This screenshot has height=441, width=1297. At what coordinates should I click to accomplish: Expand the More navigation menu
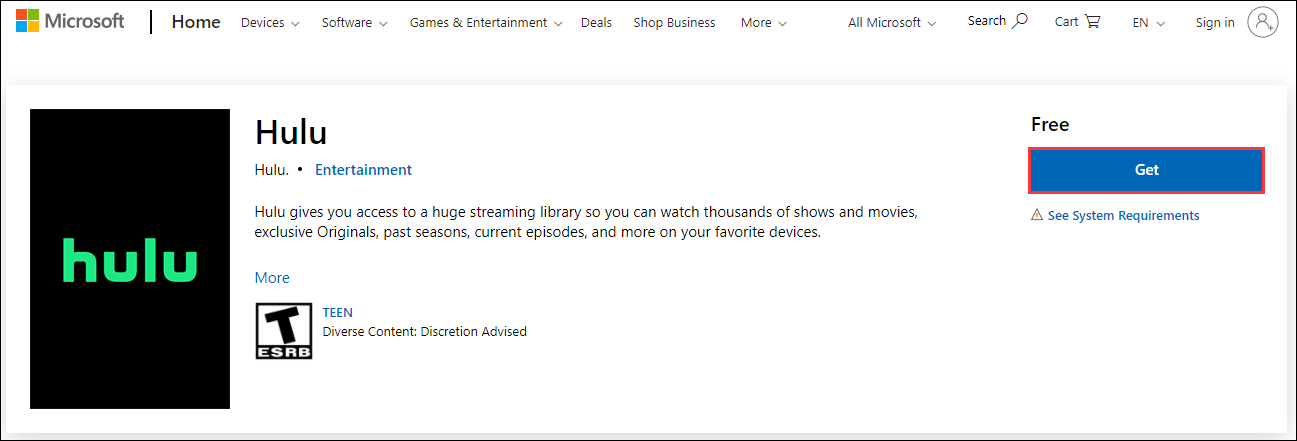(763, 22)
